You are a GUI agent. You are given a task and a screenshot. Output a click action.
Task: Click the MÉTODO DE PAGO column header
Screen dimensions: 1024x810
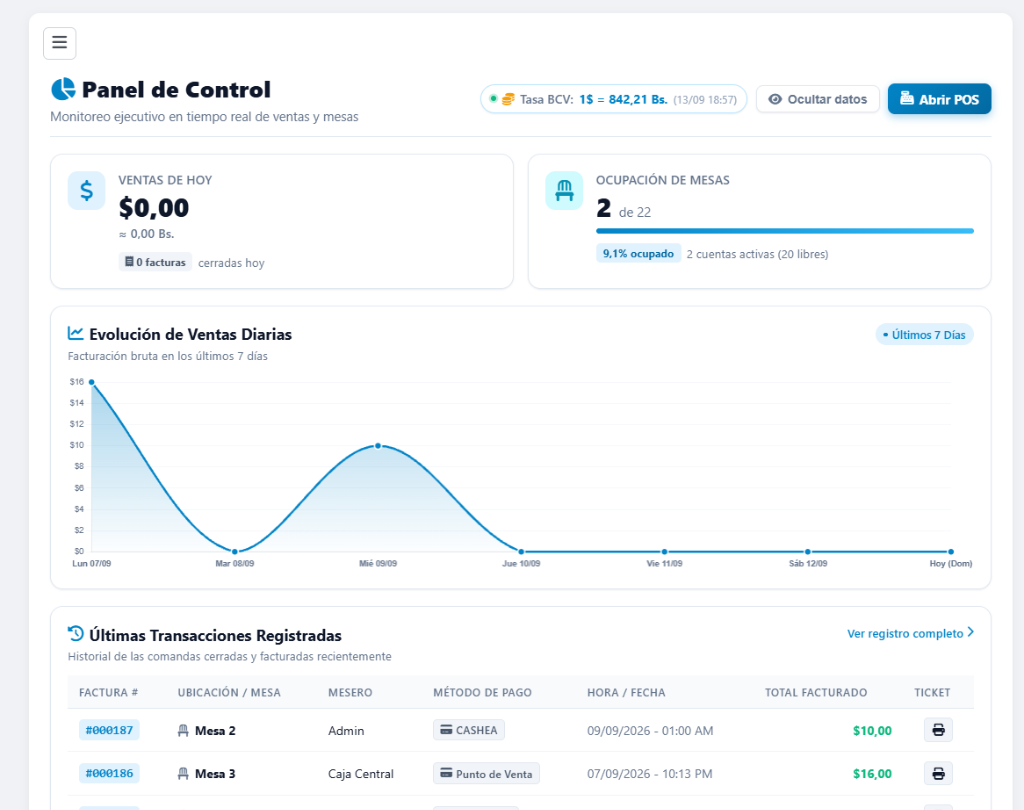coord(483,692)
